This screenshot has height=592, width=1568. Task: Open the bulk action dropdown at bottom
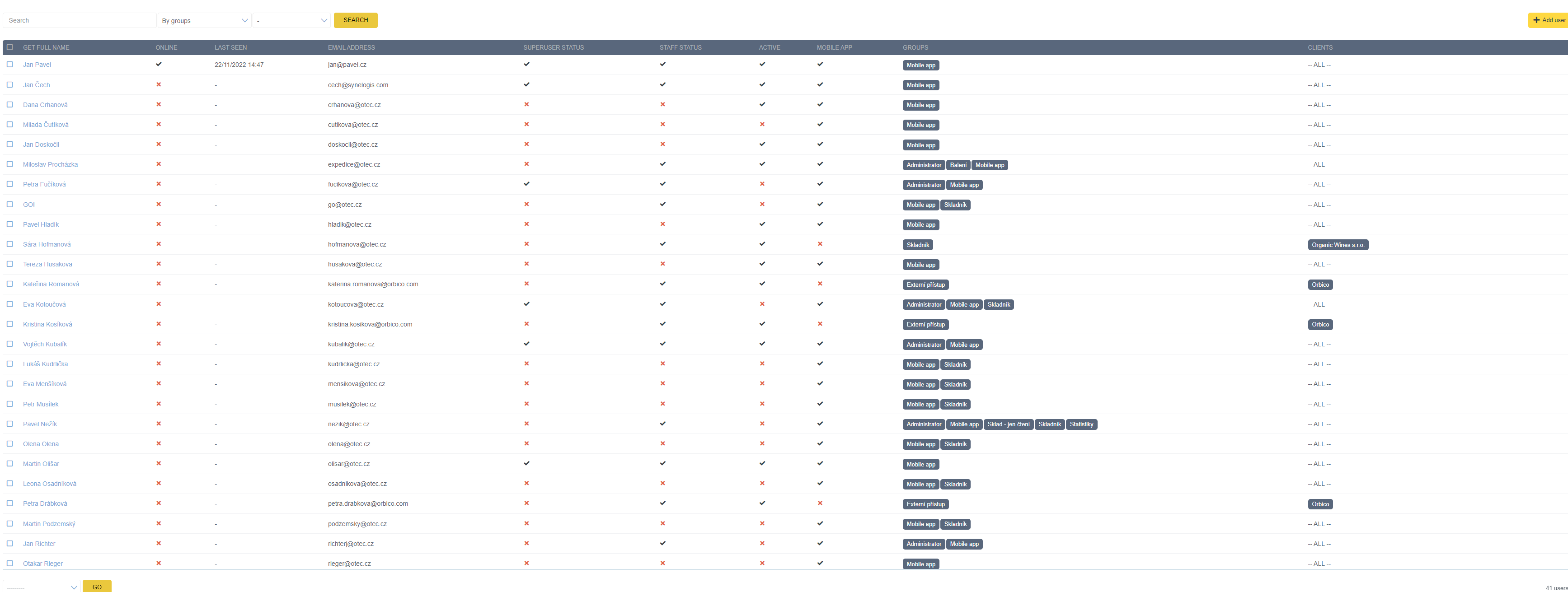[42, 587]
